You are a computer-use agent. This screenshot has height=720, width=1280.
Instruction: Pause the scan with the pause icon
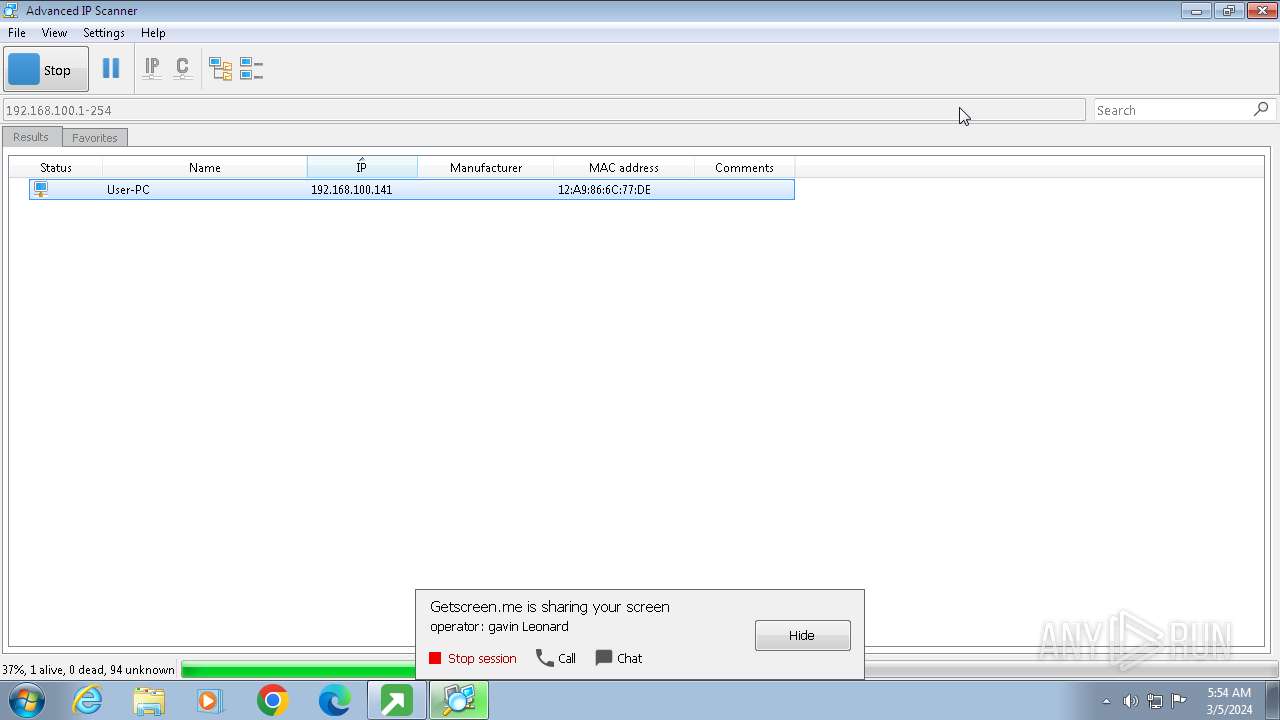(x=111, y=69)
